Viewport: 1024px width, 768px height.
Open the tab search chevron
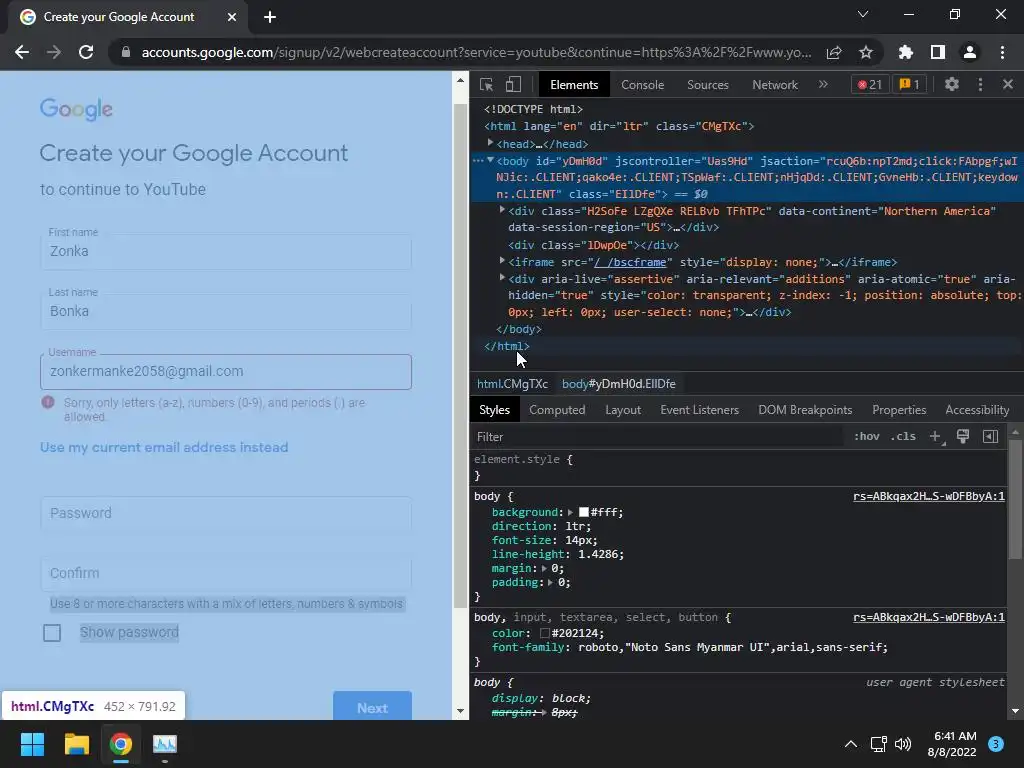tap(863, 14)
